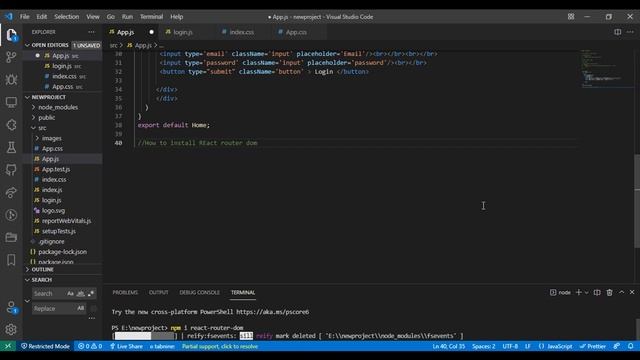
Task: Open the Explorer view in activity bar
Action: [11, 35]
